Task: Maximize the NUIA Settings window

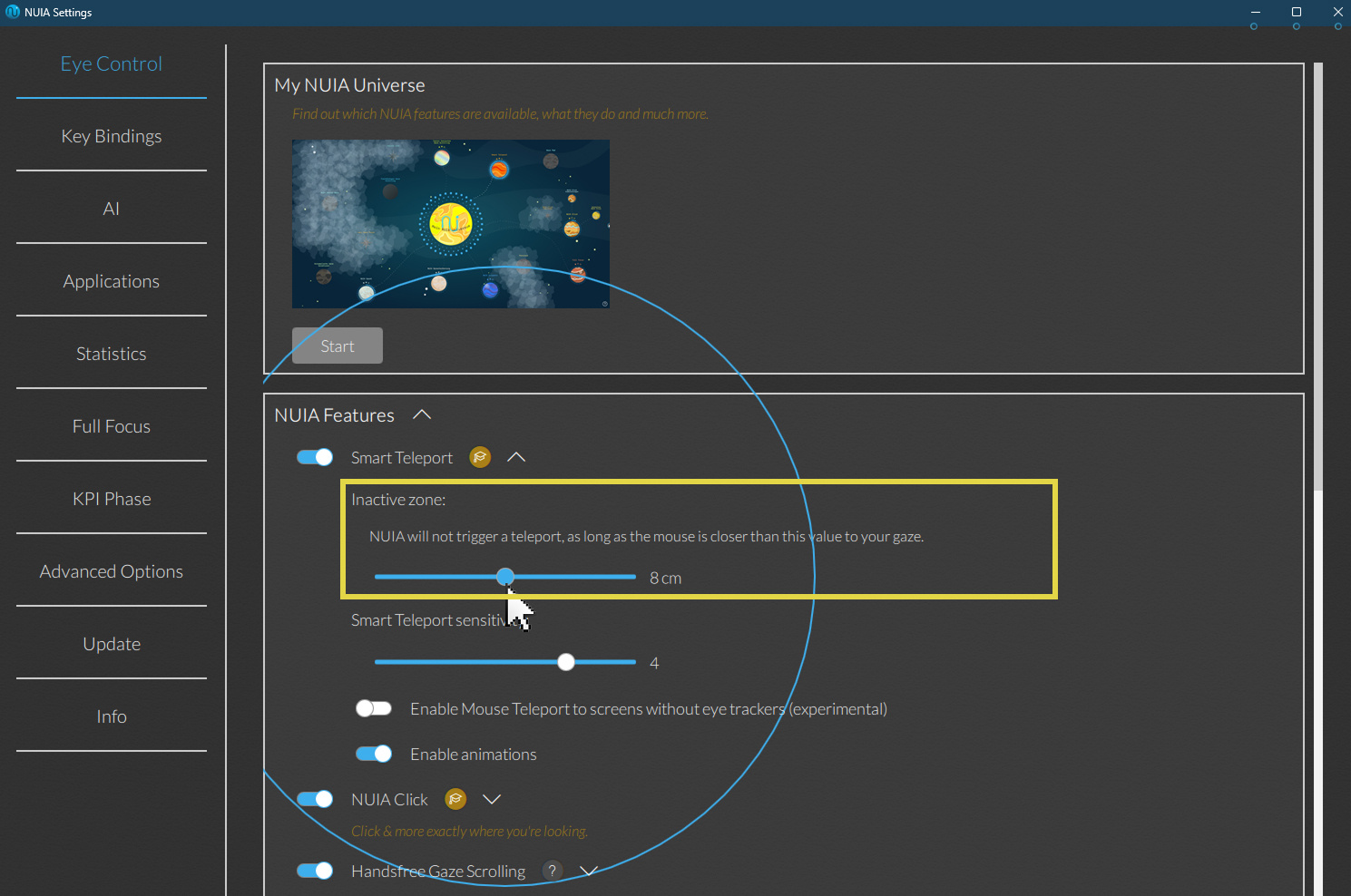Action: [1297, 12]
